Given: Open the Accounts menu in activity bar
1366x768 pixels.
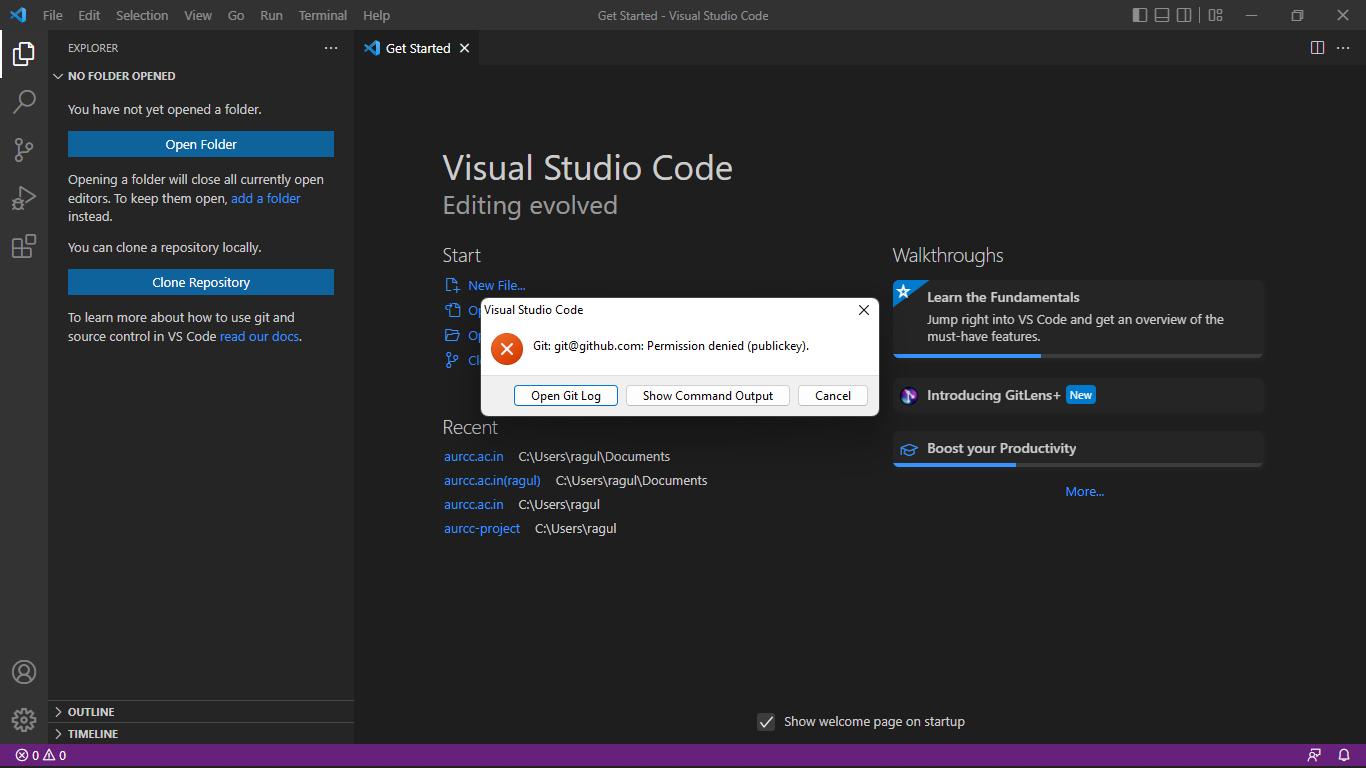Looking at the screenshot, I should (x=24, y=671).
